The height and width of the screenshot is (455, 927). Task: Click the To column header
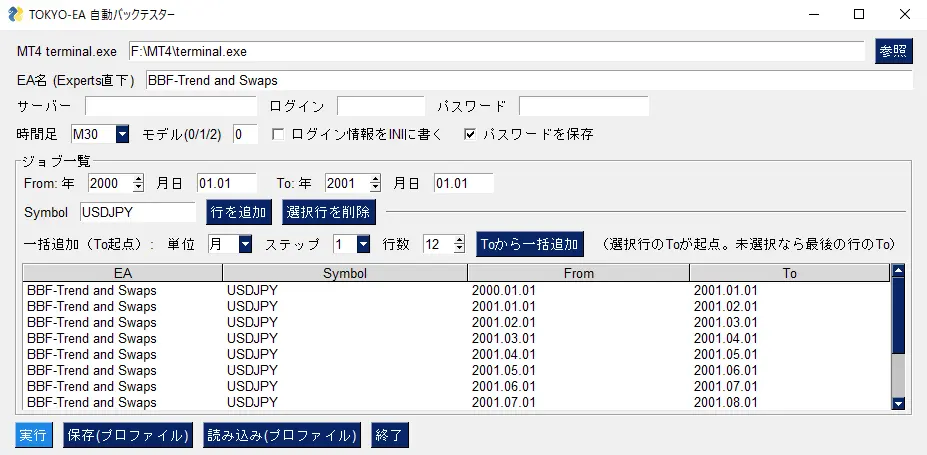pyautogui.click(x=790, y=273)
